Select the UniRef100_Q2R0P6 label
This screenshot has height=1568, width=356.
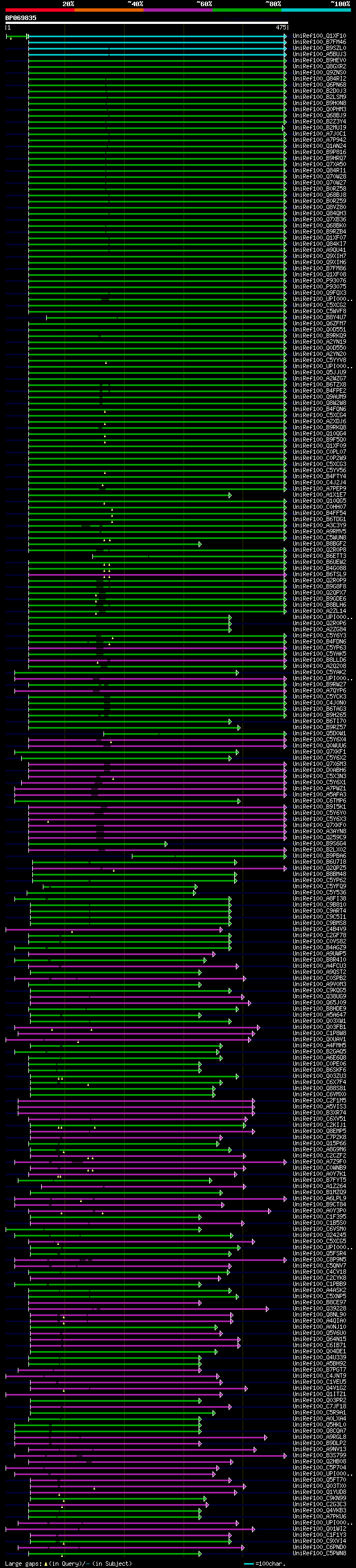pos(319,624)
